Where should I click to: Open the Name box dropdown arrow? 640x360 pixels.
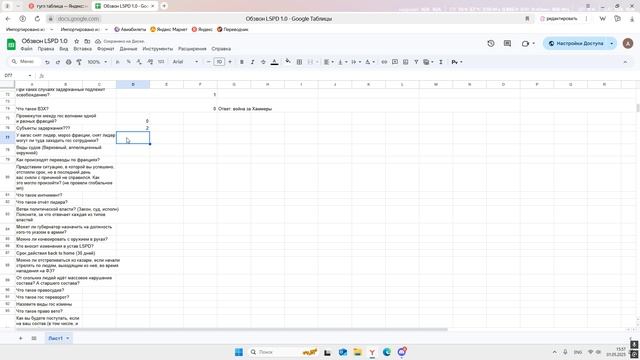[x=29, y=76]
